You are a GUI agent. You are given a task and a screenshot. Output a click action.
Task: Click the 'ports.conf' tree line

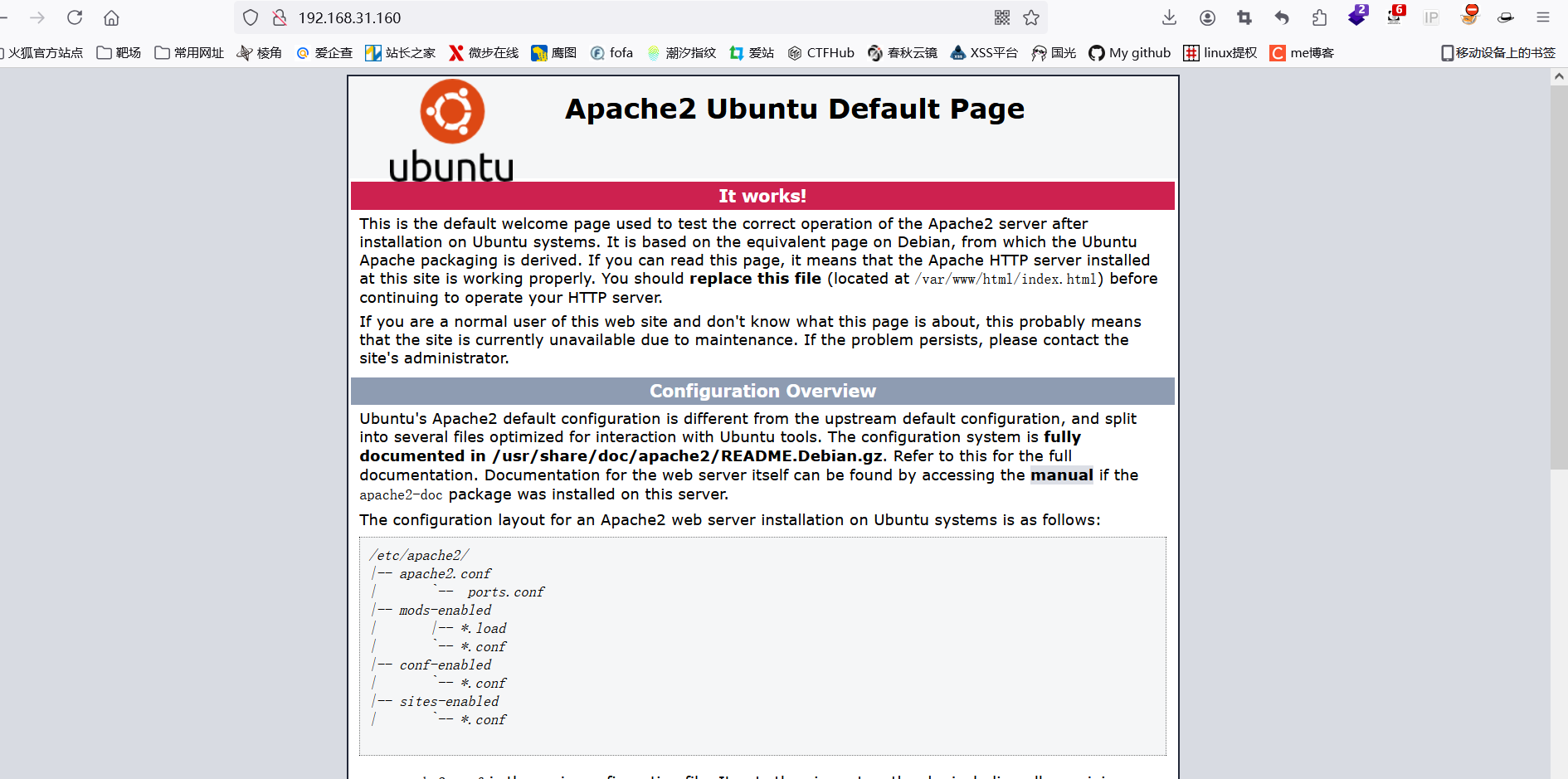pyautogui.click(x=505, y=592)
